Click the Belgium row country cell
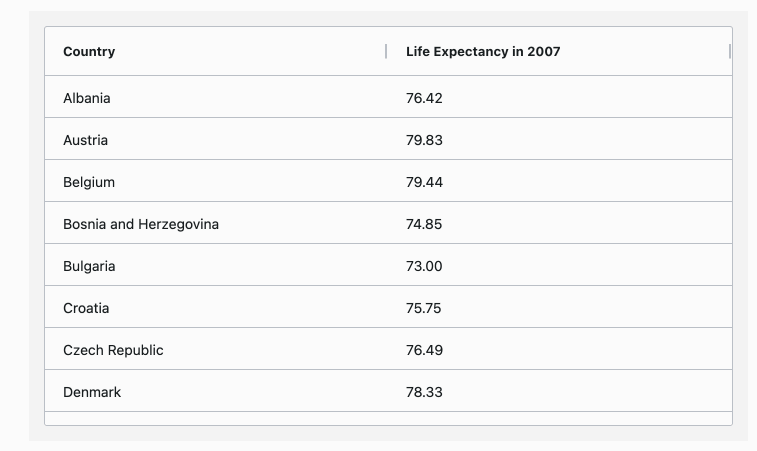757x451 pixels. pos(89,182)
